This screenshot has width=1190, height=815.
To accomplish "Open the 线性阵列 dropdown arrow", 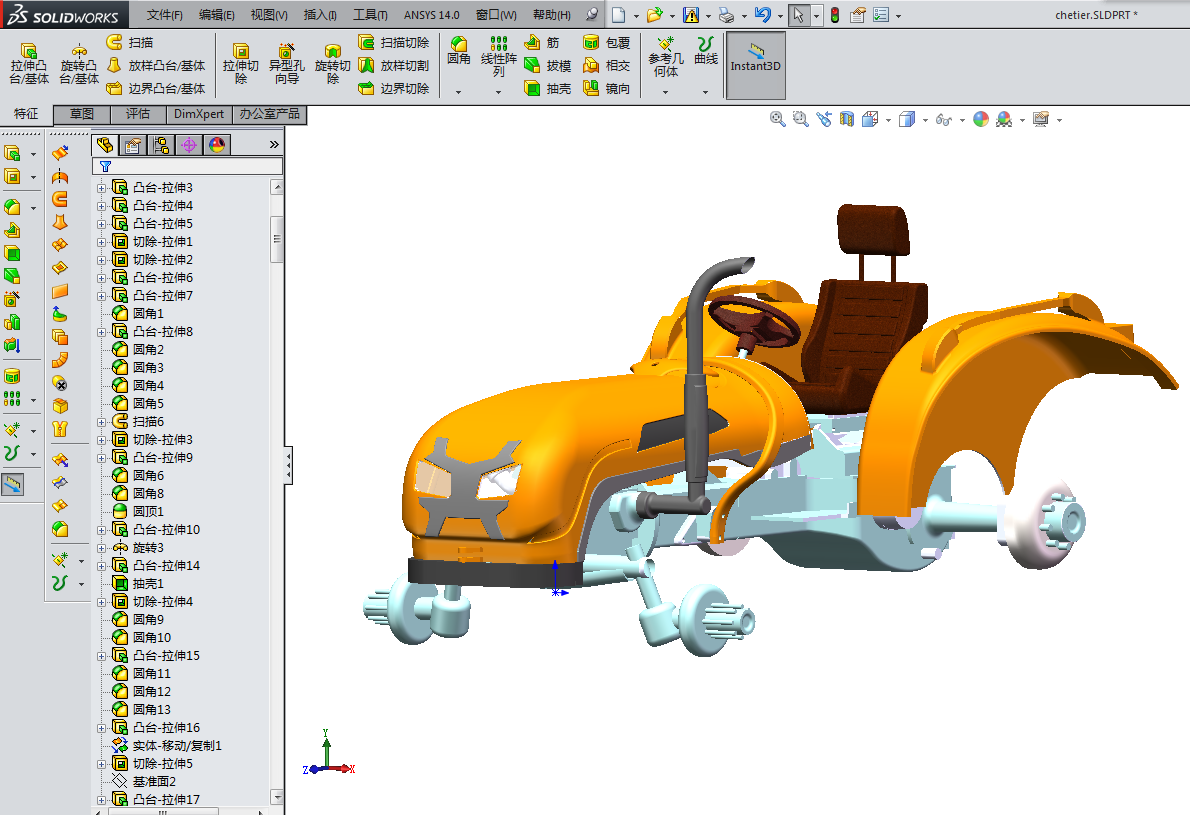I will pos(498,92).
